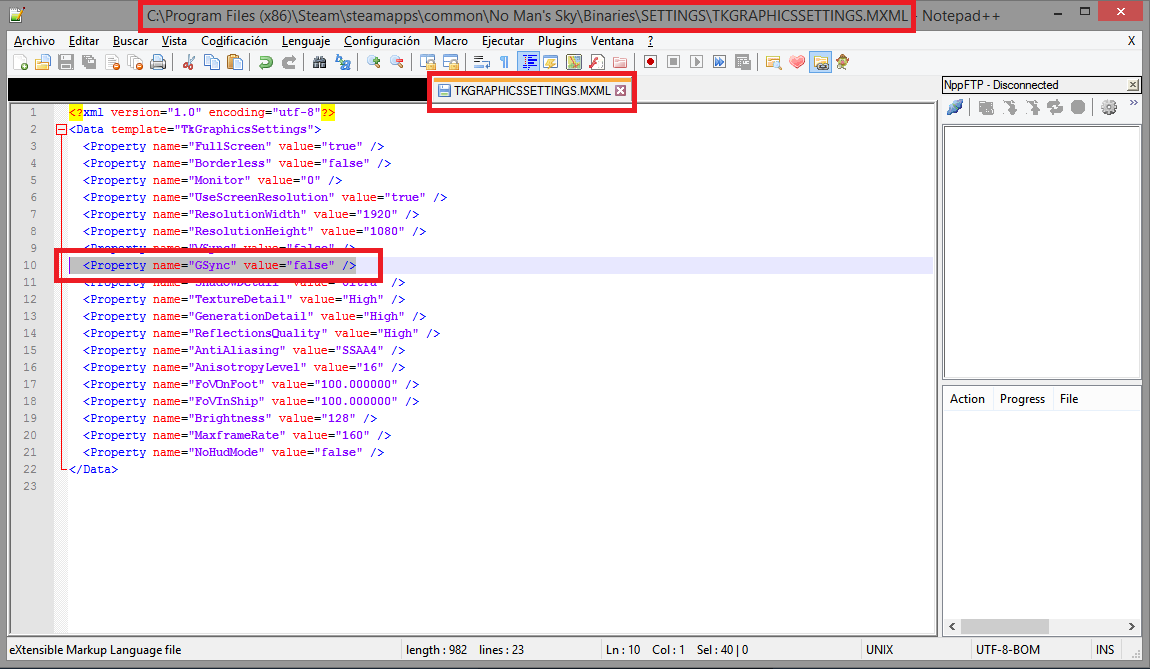The image size is (1150, 669).
Task: Open the Codificación menu
Action: [234, 41]
